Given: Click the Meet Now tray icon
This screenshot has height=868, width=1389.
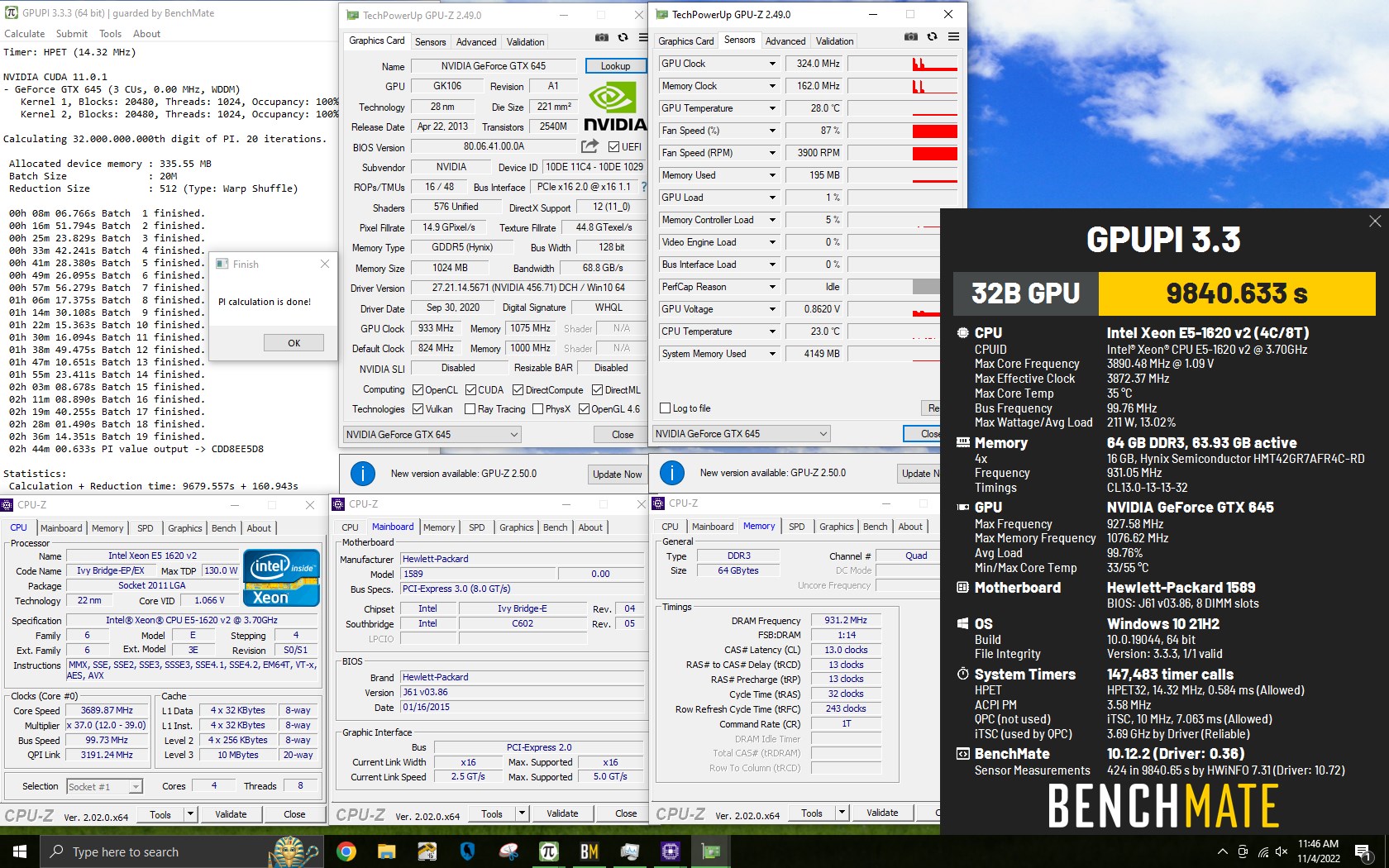Looking at the screenshot, I should (1243, 851).
